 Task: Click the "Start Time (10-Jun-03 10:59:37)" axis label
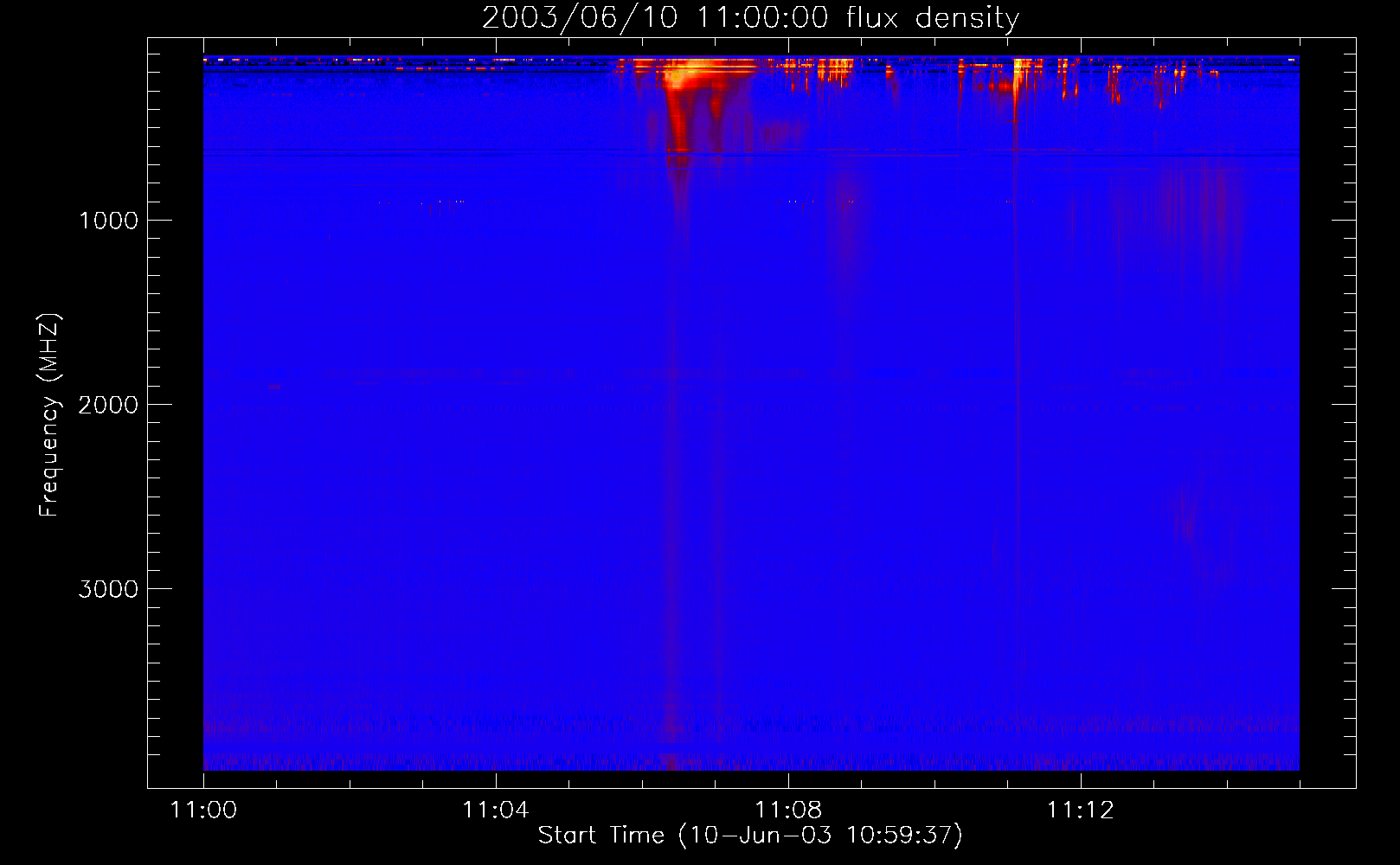tap(750, 836)
